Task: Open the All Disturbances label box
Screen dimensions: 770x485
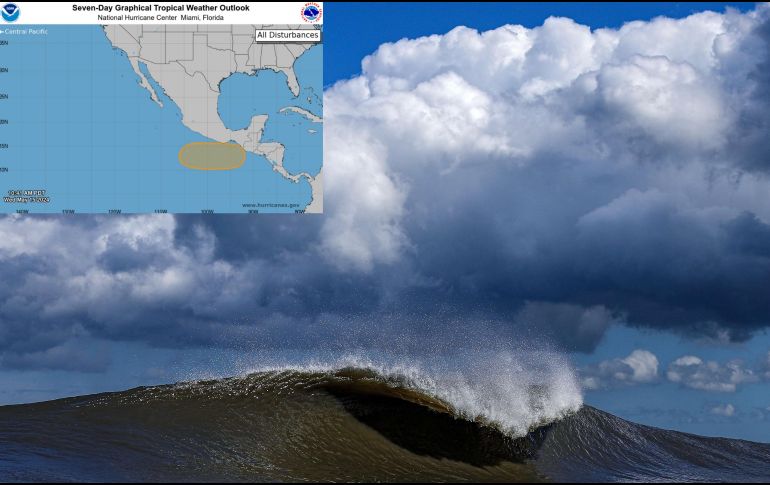Action: pyautogui.click(x=288, y=35)
